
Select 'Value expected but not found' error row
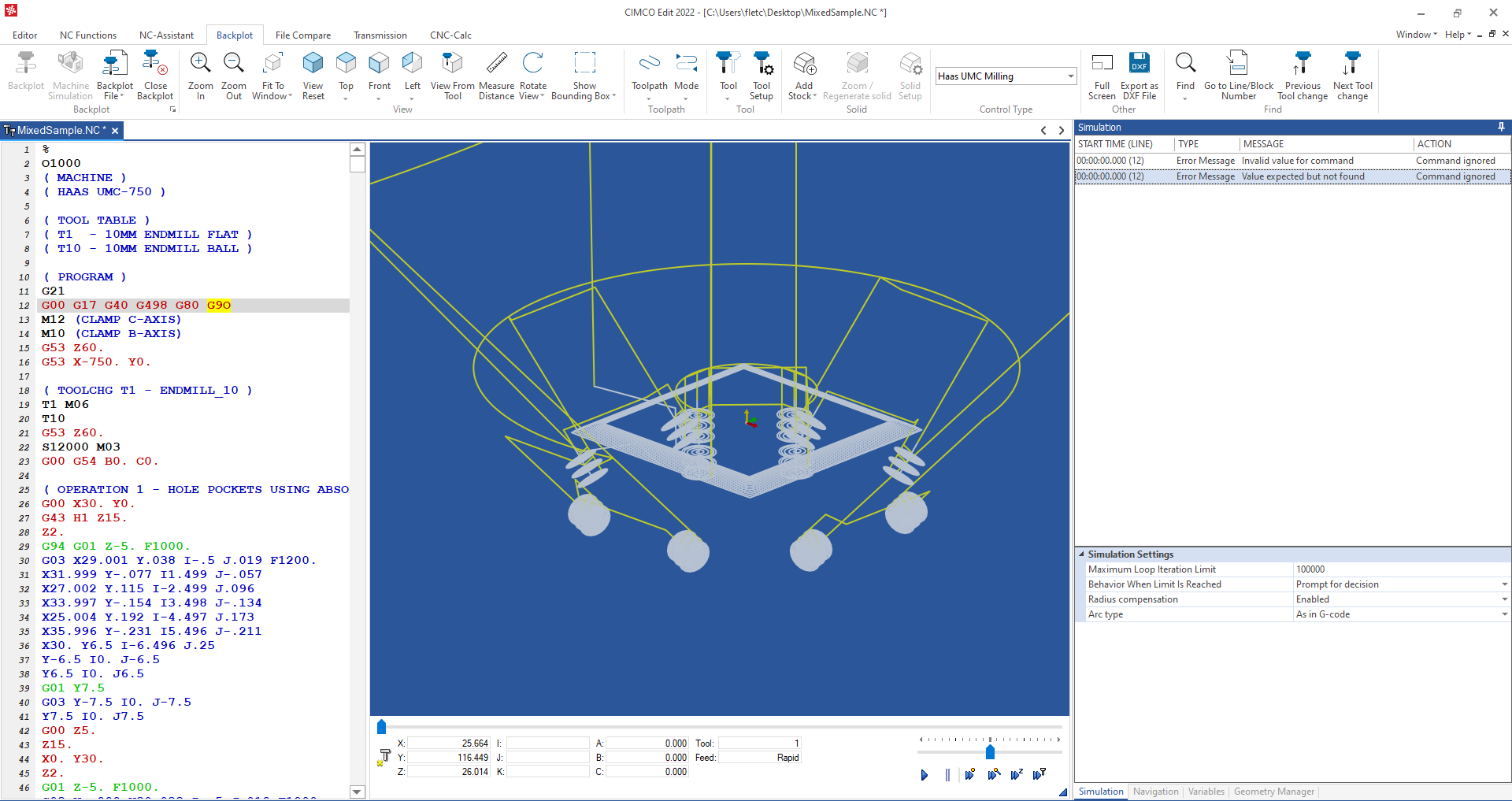(x=1292, y=176)
